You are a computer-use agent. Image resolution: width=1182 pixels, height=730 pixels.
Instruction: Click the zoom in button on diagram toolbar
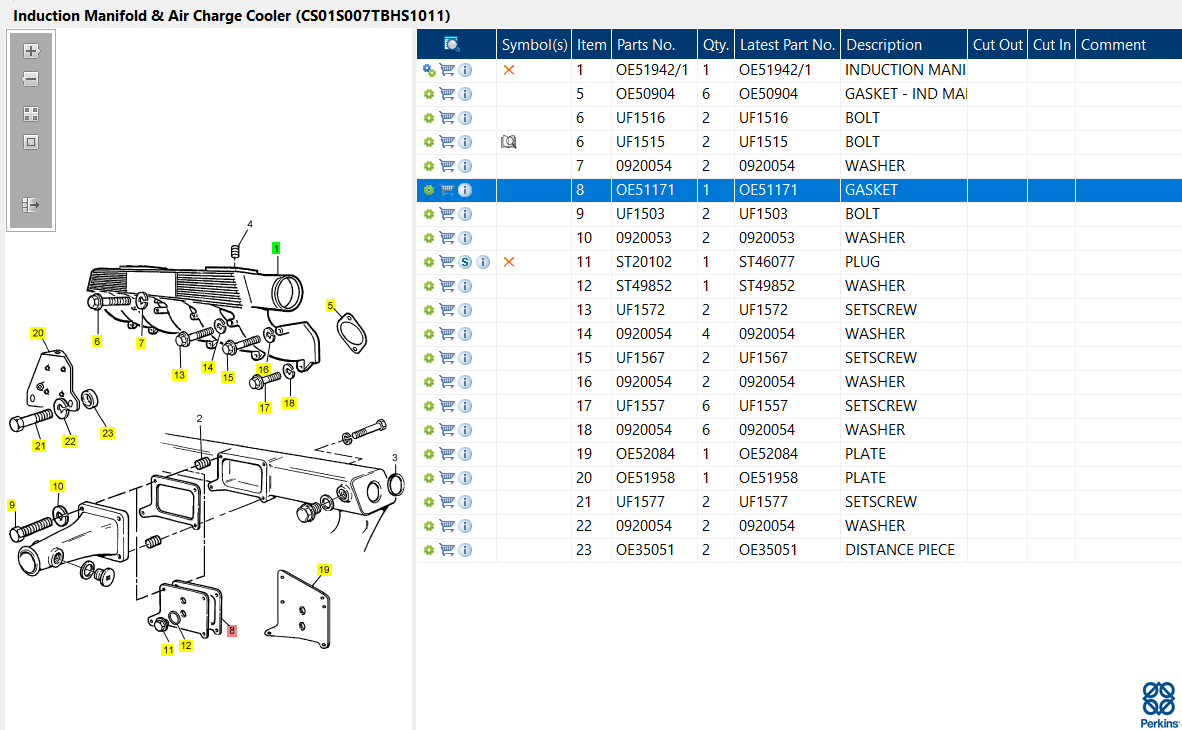coord(31,51)
